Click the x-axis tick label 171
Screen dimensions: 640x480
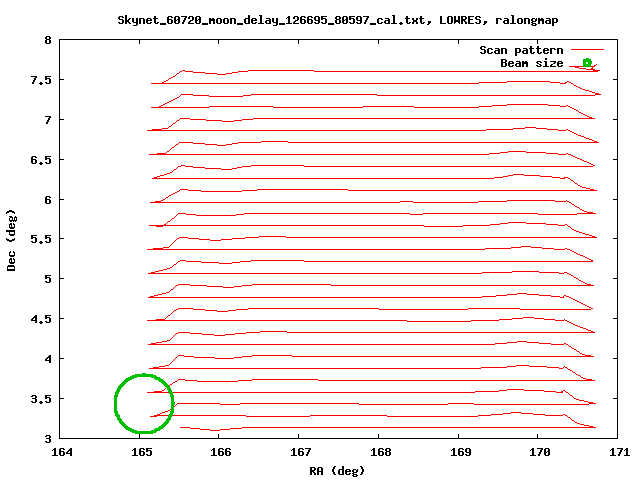coord(619,452)
